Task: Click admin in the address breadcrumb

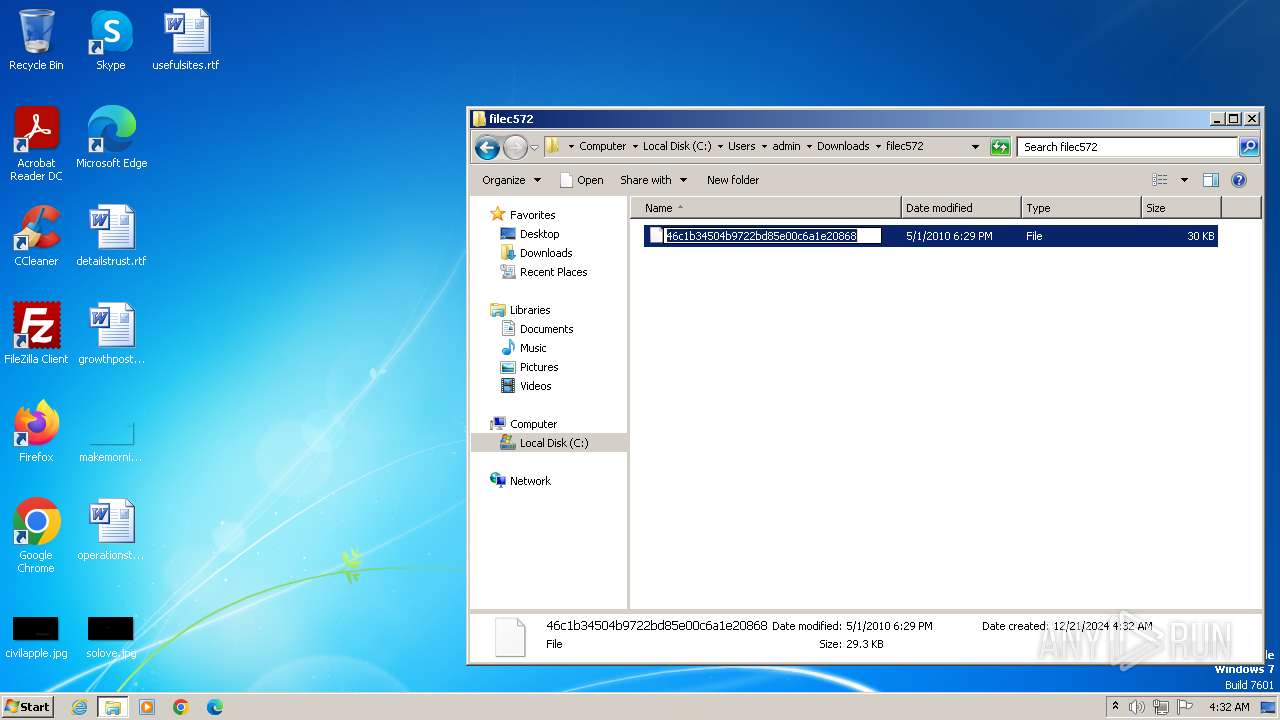Action: click(786, 146)
